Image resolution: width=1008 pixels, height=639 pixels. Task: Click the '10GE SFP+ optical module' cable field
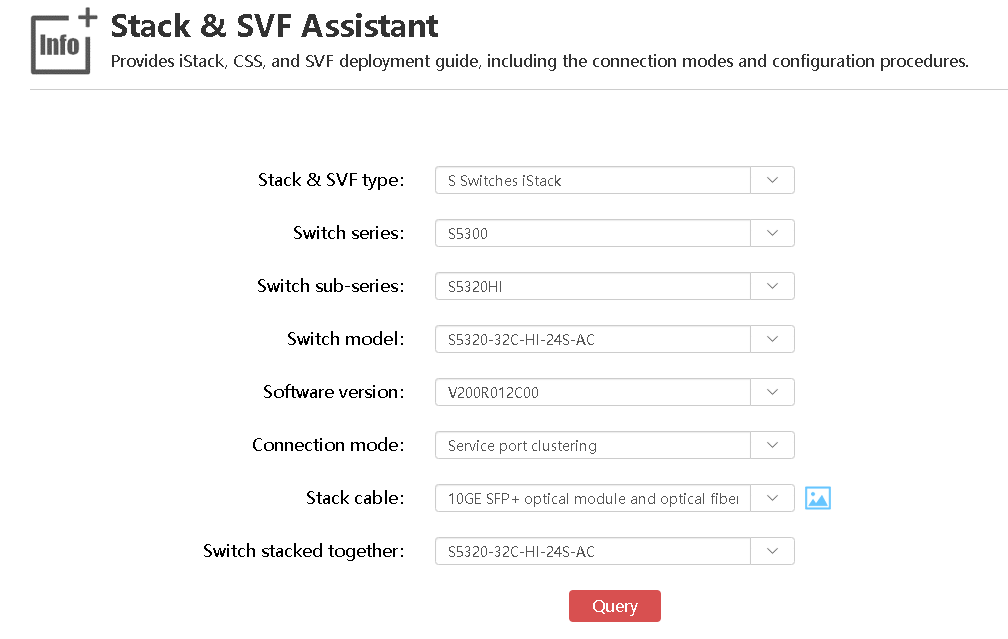pos(593,498)
